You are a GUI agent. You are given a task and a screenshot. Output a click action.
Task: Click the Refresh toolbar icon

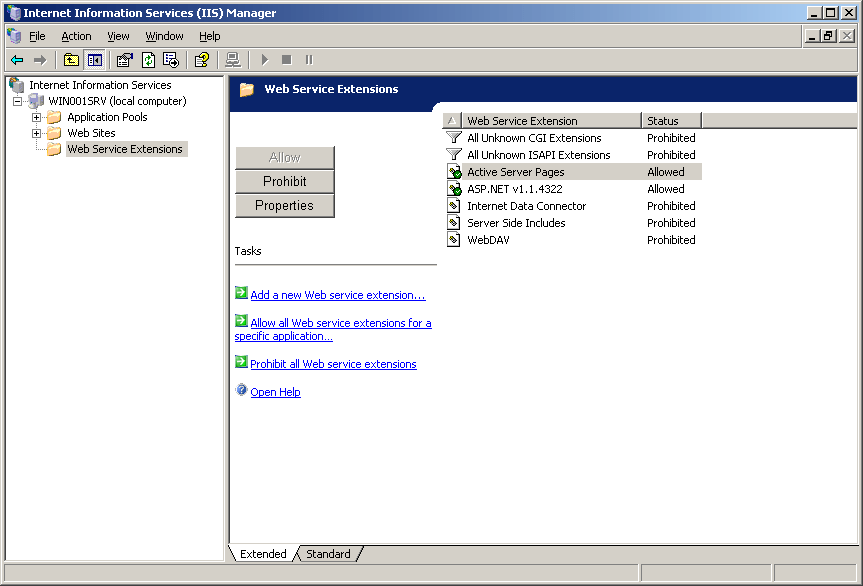(149, 60)
